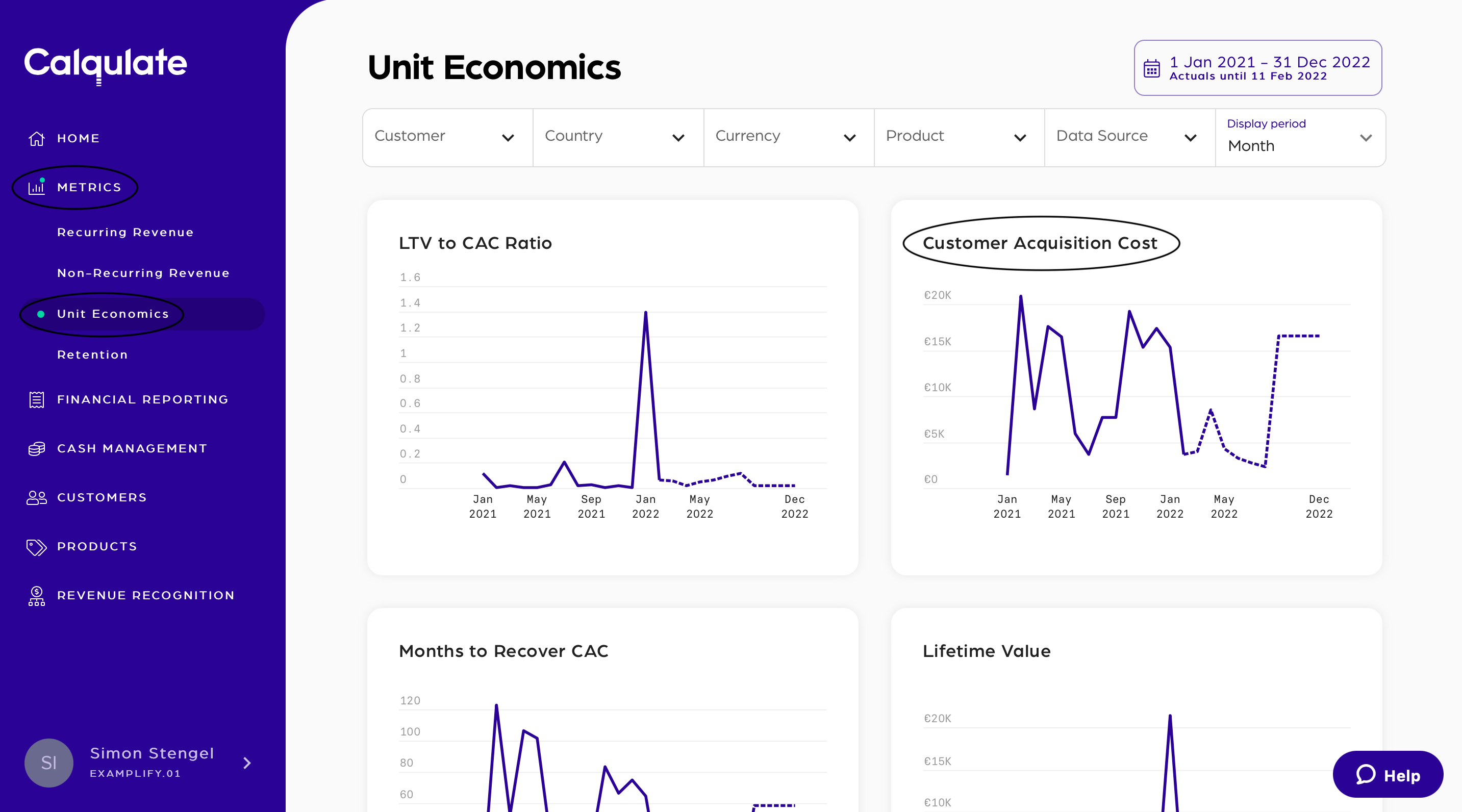Click the Cash Management coins icon
The image size is (1462, 812).
(x=37, y=449)
